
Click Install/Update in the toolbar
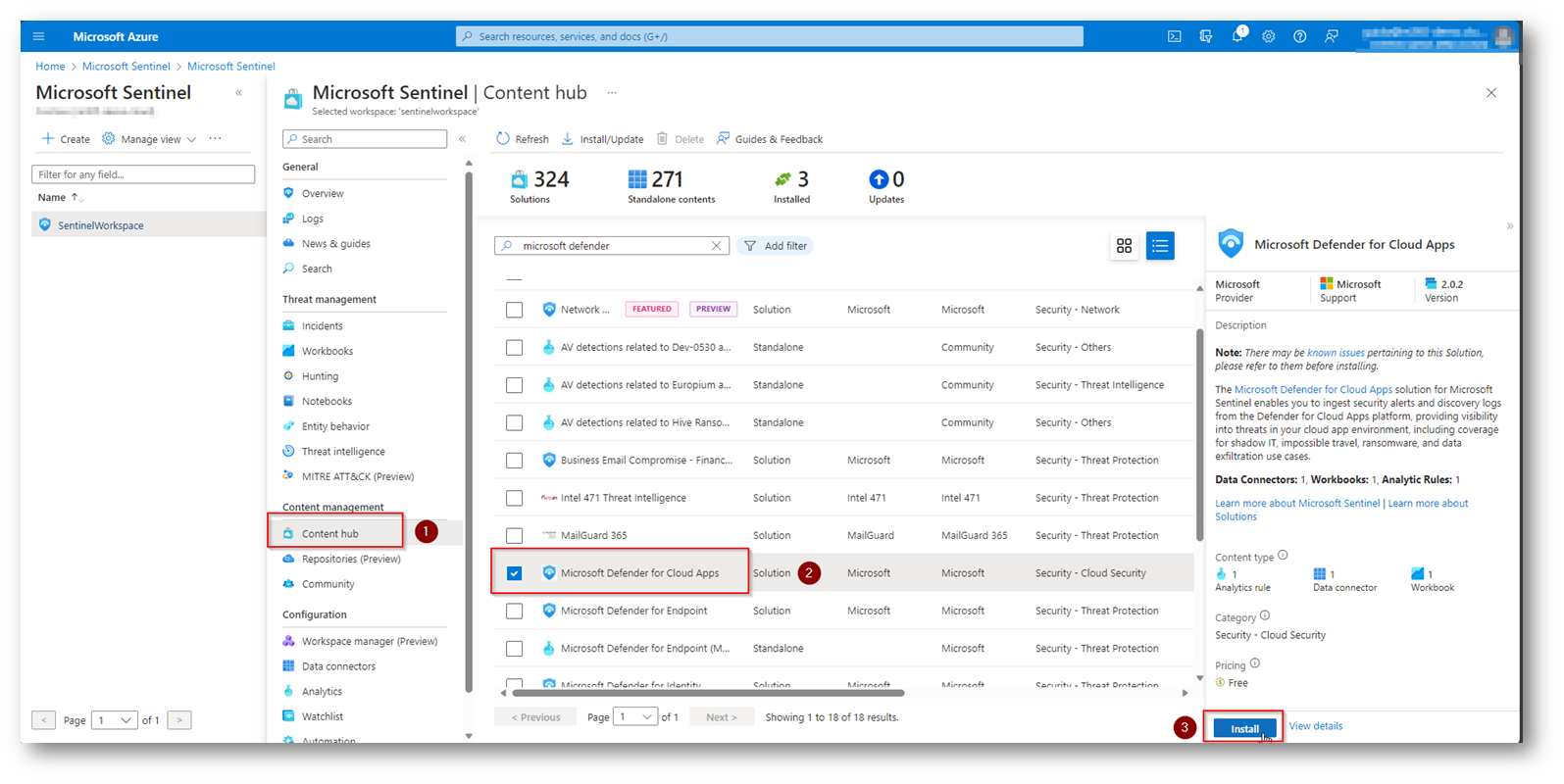point(602,139)
